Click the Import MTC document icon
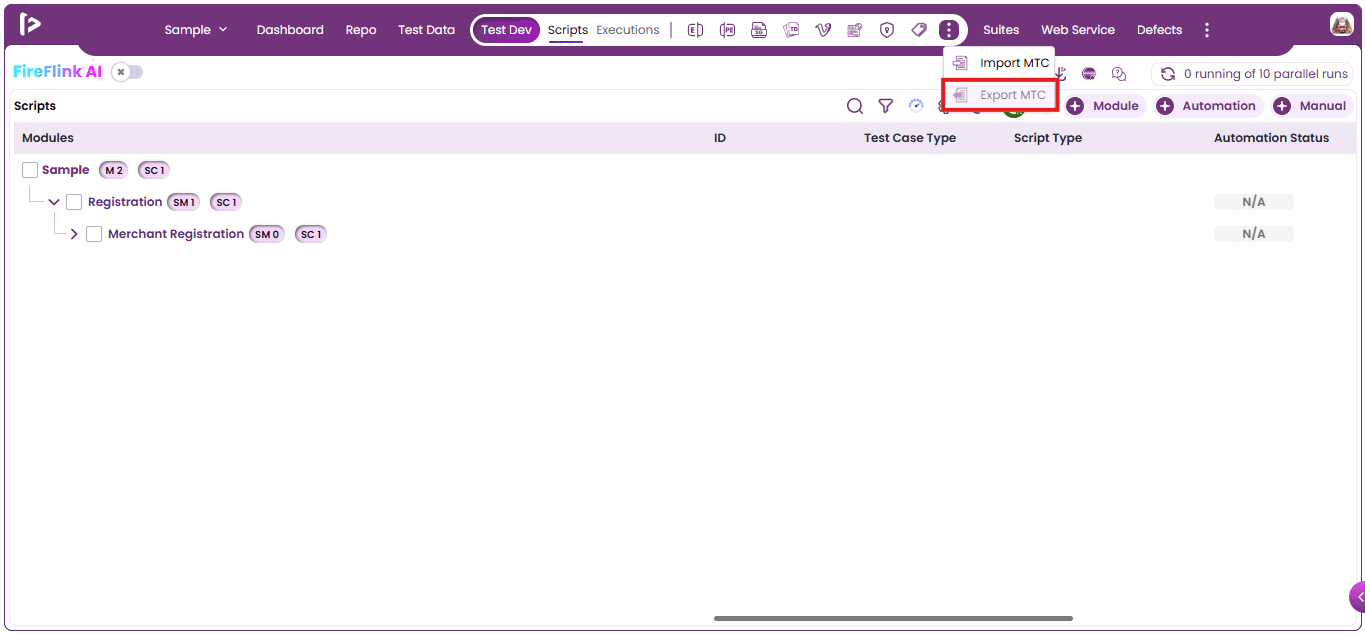1365x633 pixels. click(x=960, y=63)
